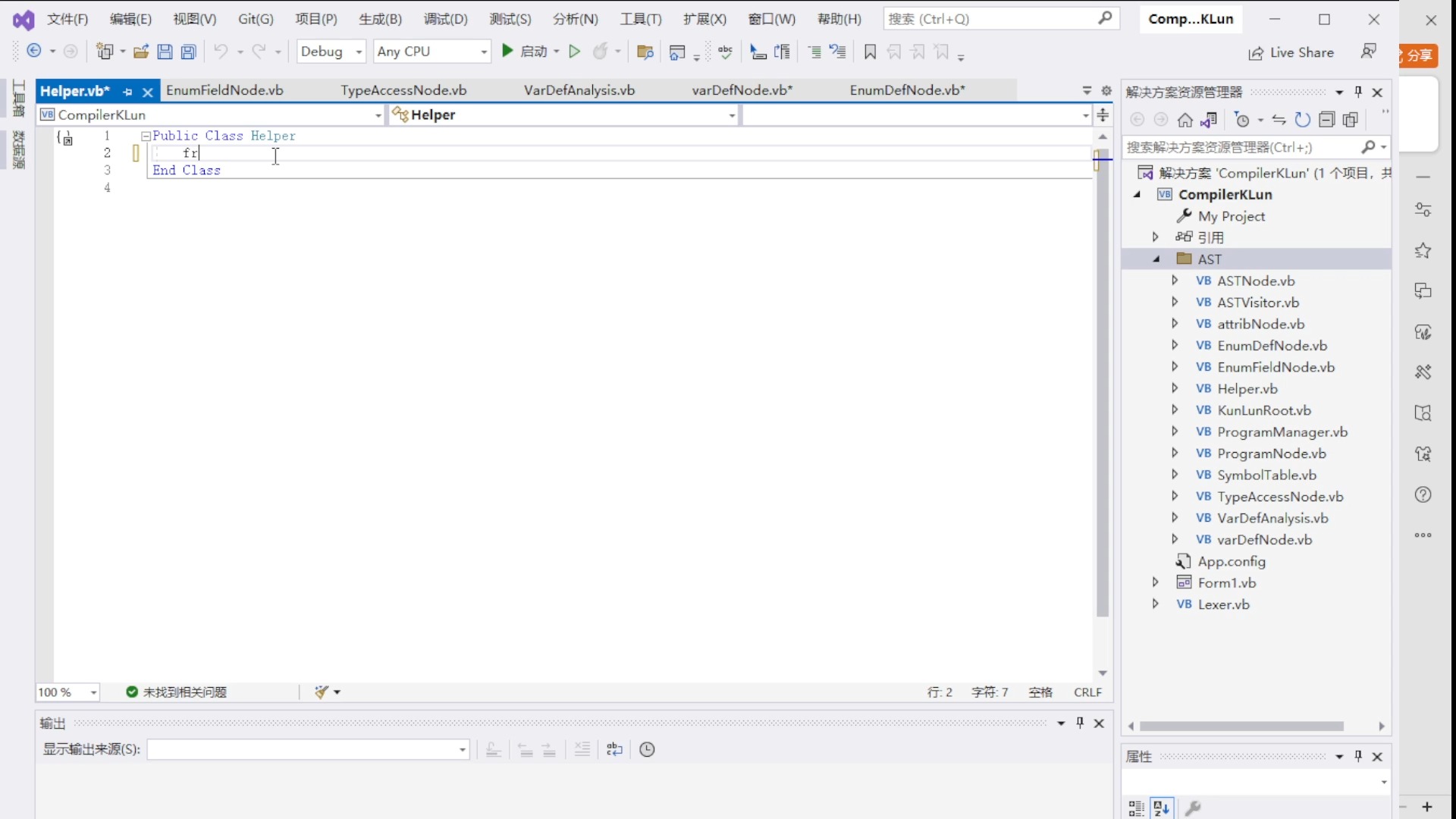Click the main search box (Ctrl+Q)
This screenshot has height=819, width=1456.
(x=990, y=19)
